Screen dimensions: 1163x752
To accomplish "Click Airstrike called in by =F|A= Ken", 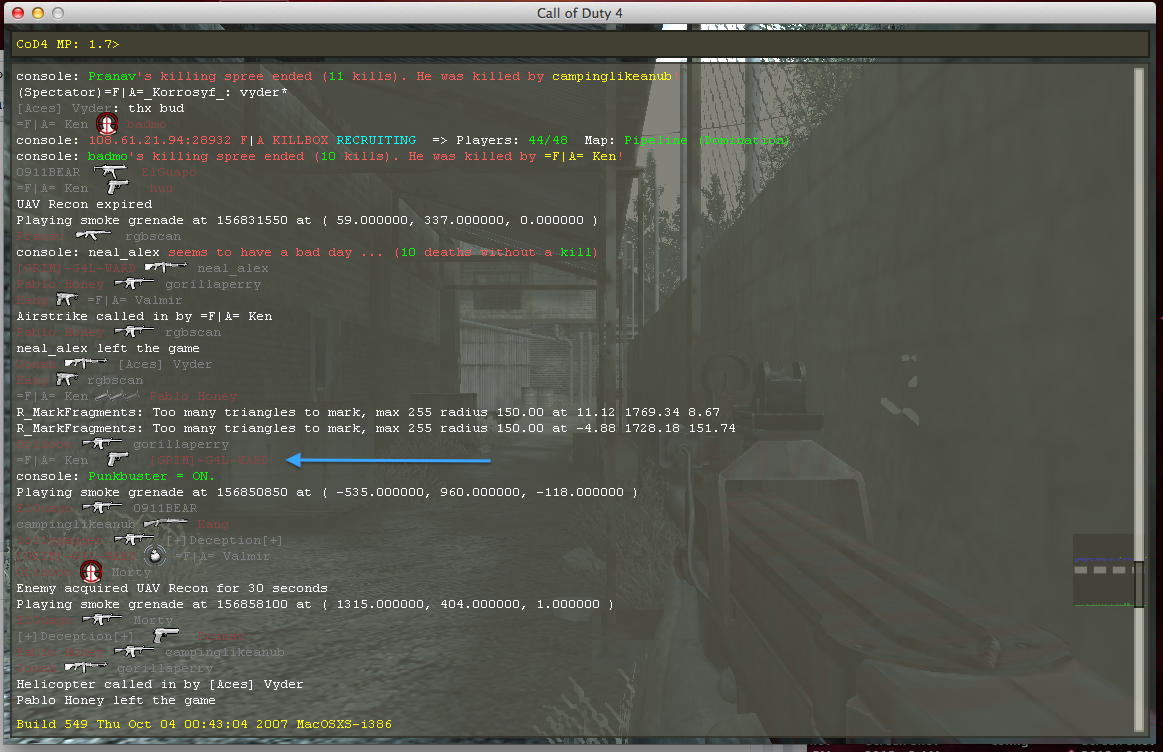I will [x=144, y=316].
